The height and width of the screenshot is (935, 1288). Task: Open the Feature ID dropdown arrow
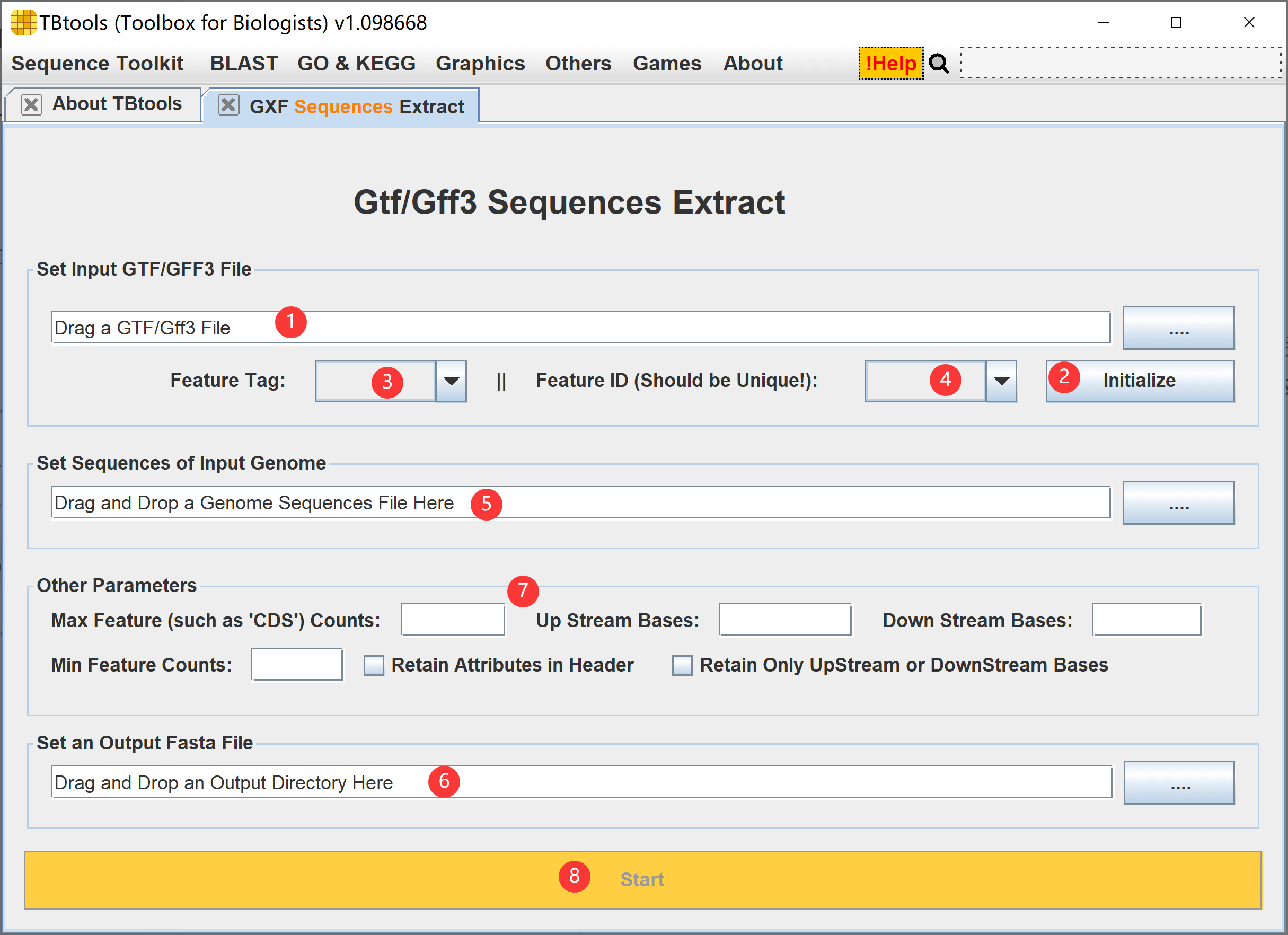(x=1001, y=381)
